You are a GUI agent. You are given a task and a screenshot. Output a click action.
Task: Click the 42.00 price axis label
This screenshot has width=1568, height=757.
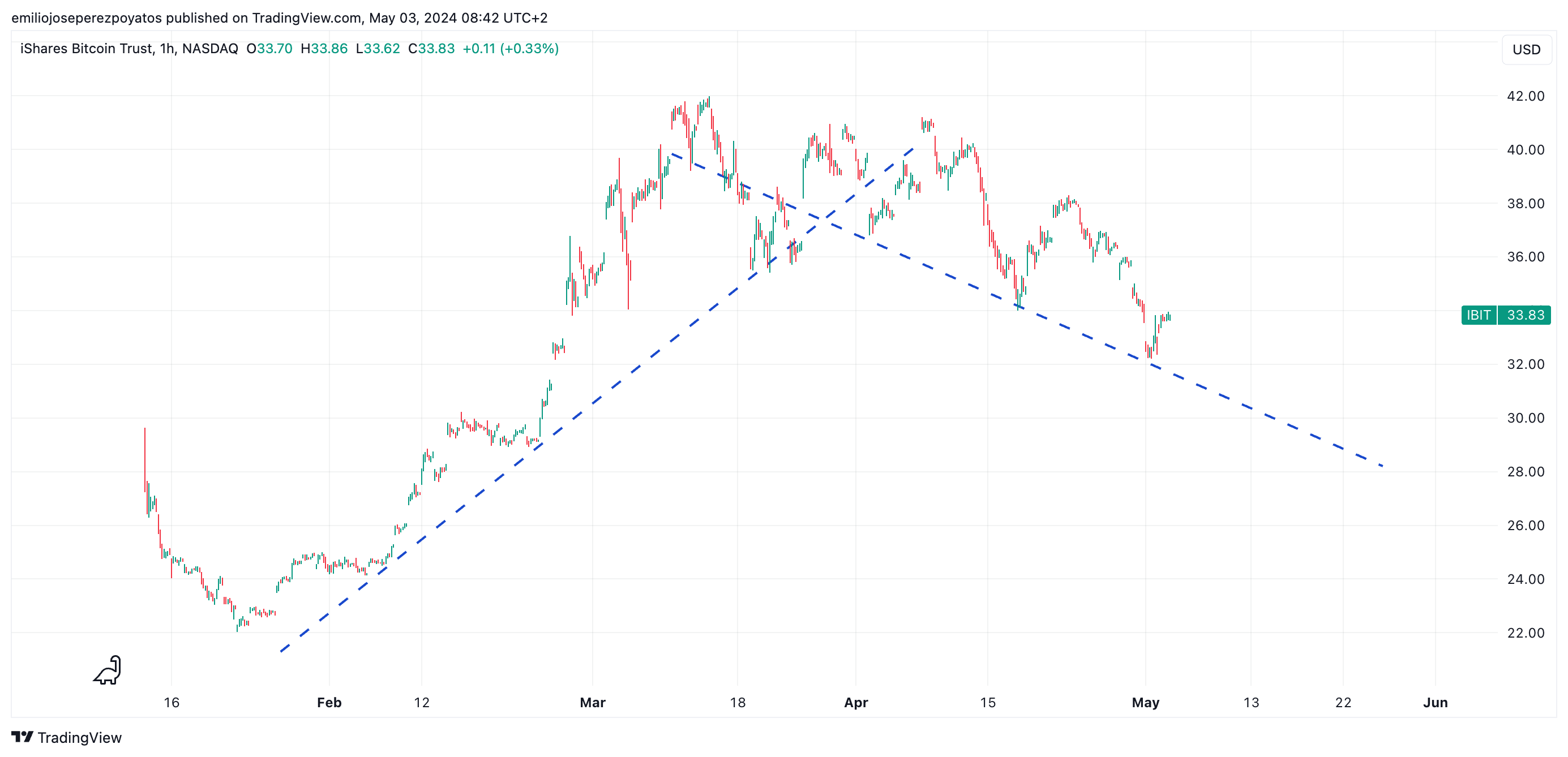[x=1525, y=96]
